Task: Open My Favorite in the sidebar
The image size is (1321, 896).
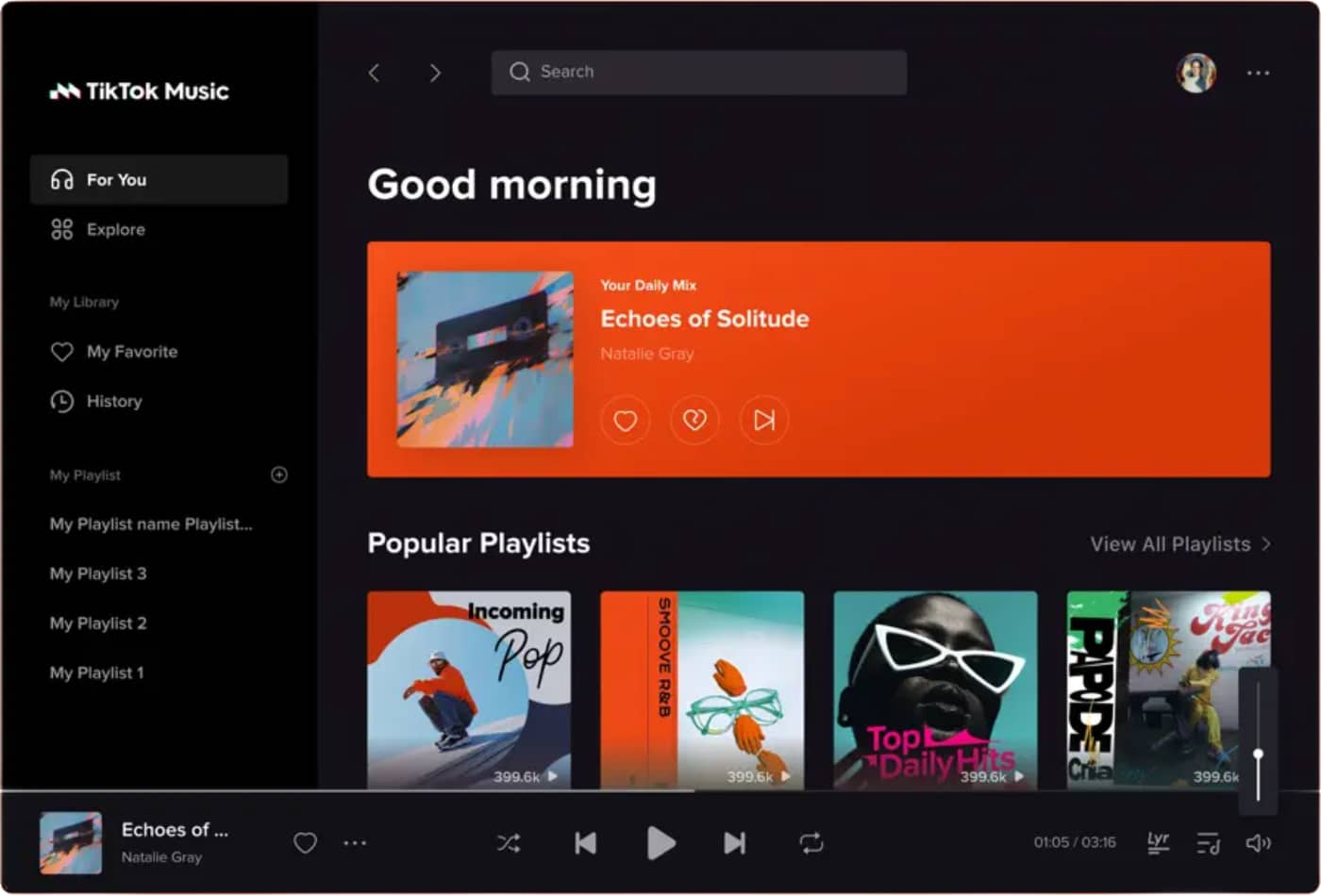Action: pyautogui.click(x=131, y=352)
